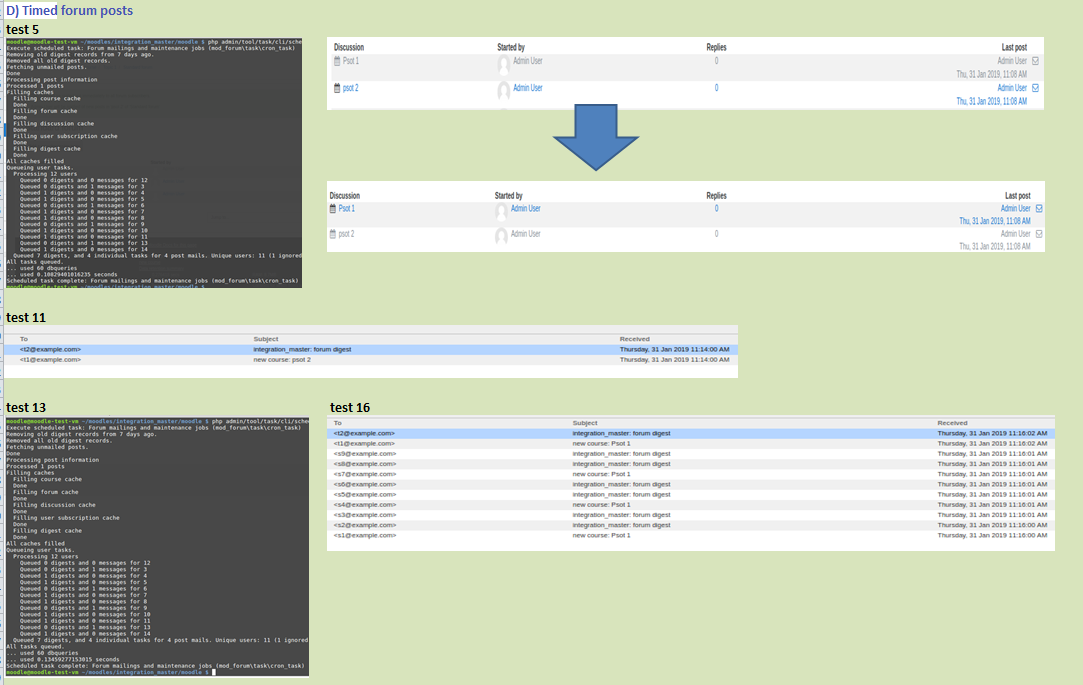
Task: Select the email sent to s8@example.com
Action: [x=691, y=464]
